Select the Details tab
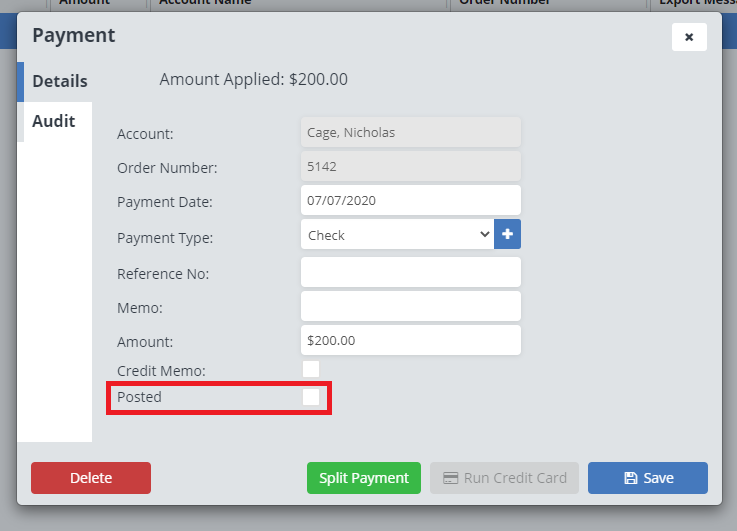The width and height of the screenshot is (737, 531). click(59, 81)
